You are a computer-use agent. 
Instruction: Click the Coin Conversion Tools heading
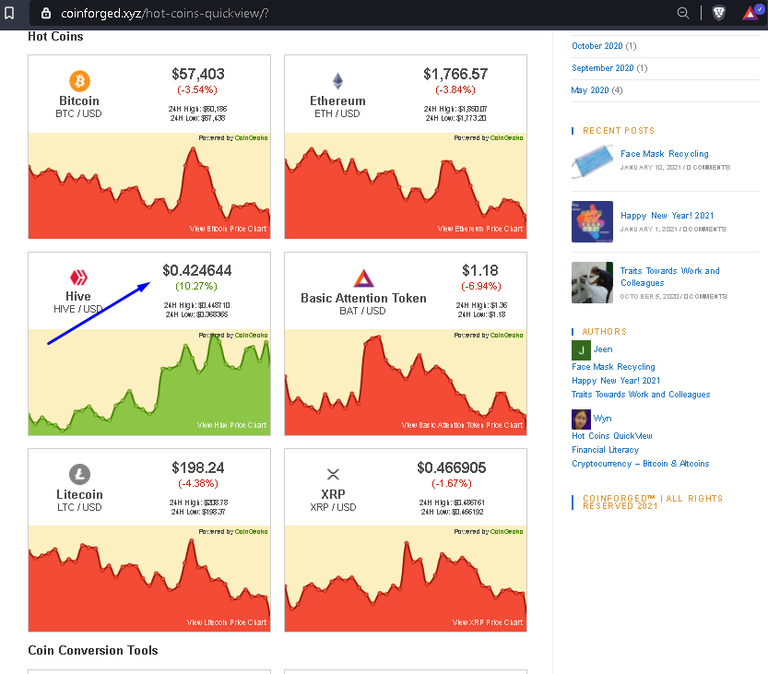click(x=93, y=650)
